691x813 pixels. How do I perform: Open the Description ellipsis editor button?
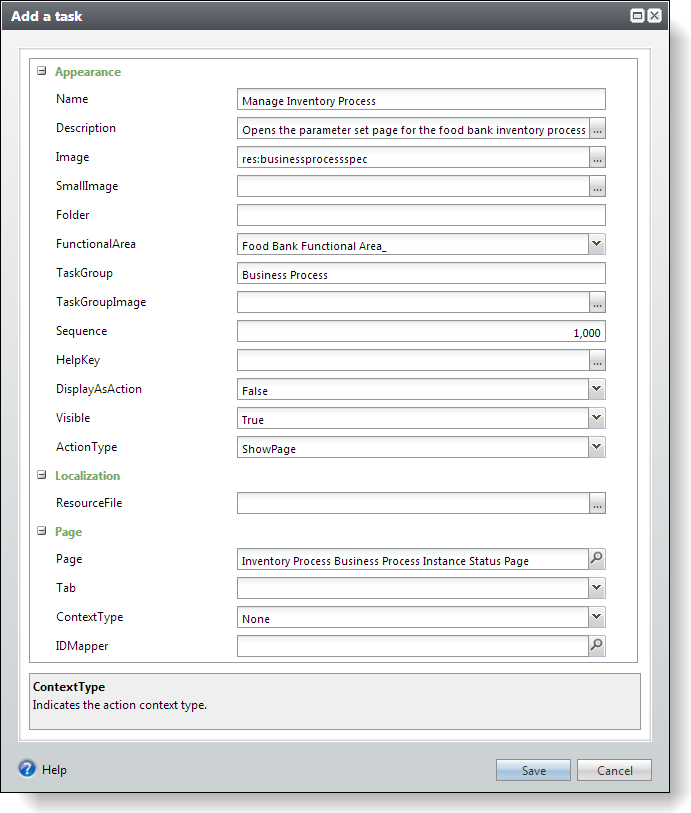click(597, 129)
